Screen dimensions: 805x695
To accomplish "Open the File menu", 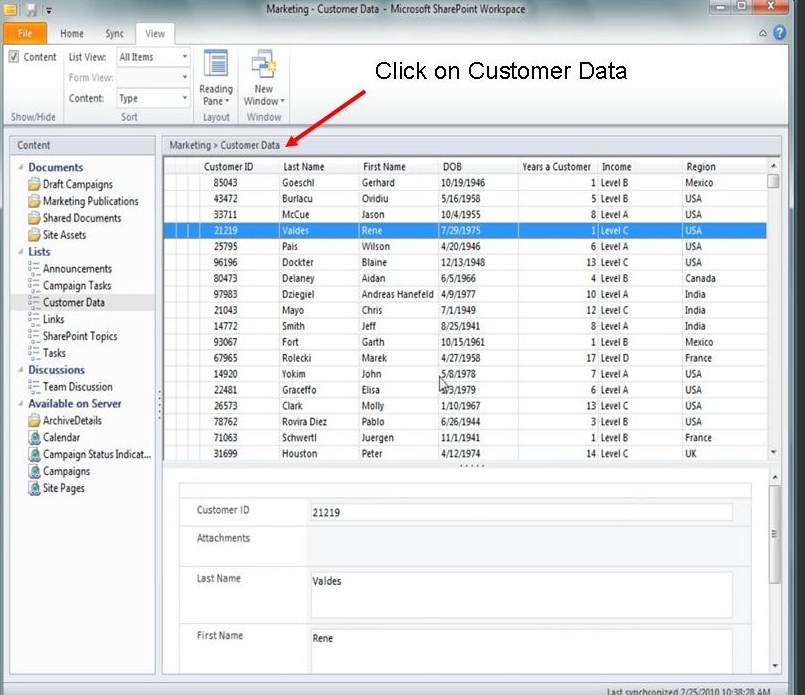I will (24, 33).
